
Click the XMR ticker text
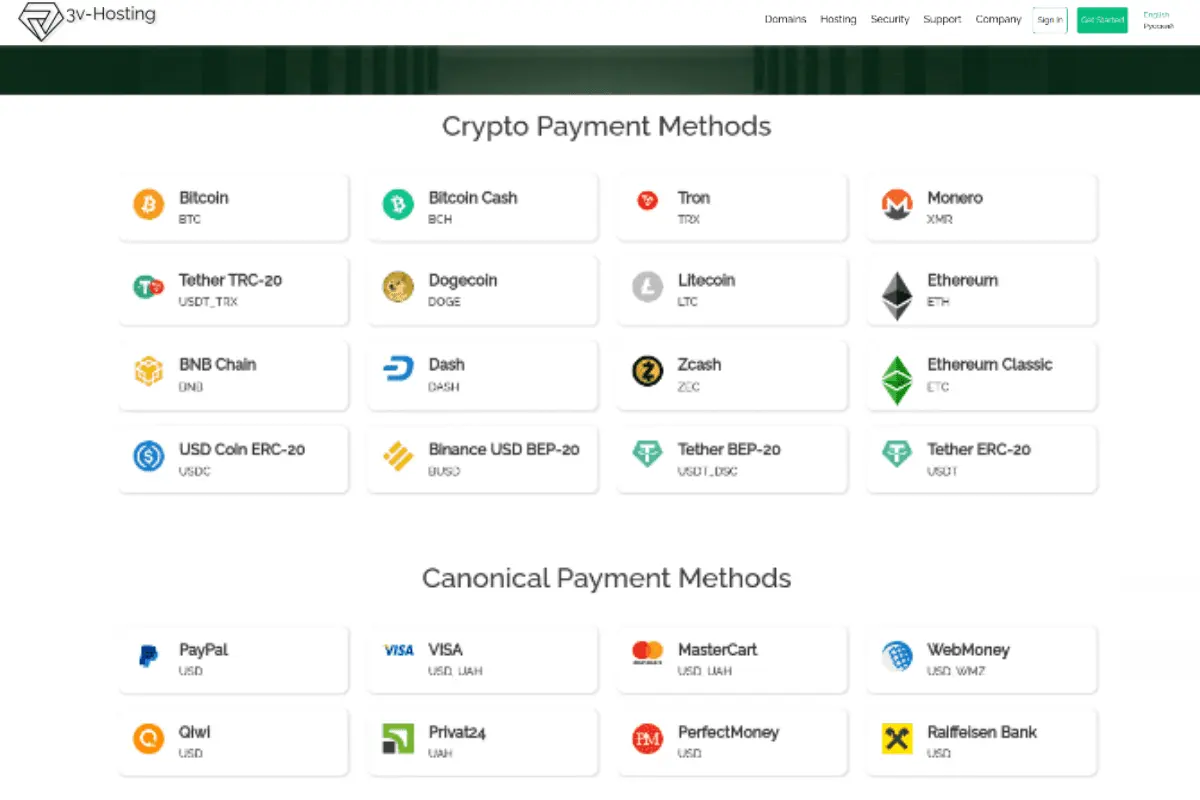click(939, 219)
